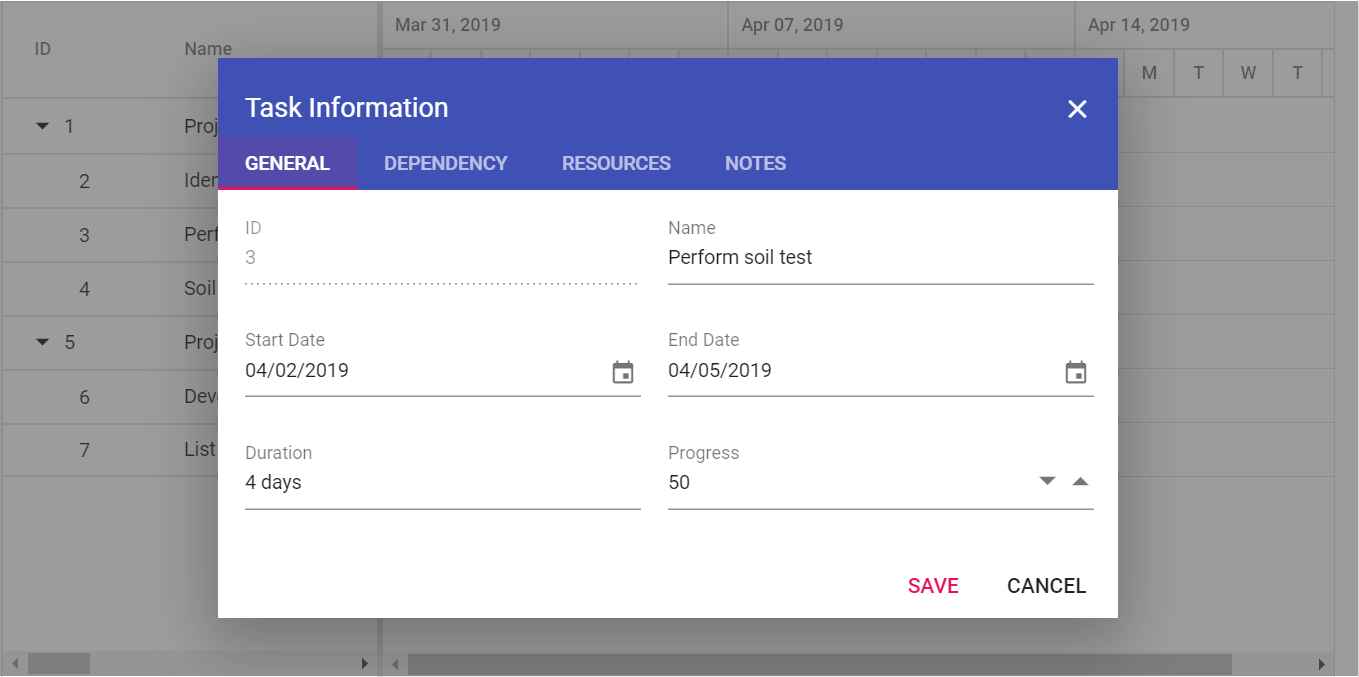Open the Resources tab

(x=616, y=163)
